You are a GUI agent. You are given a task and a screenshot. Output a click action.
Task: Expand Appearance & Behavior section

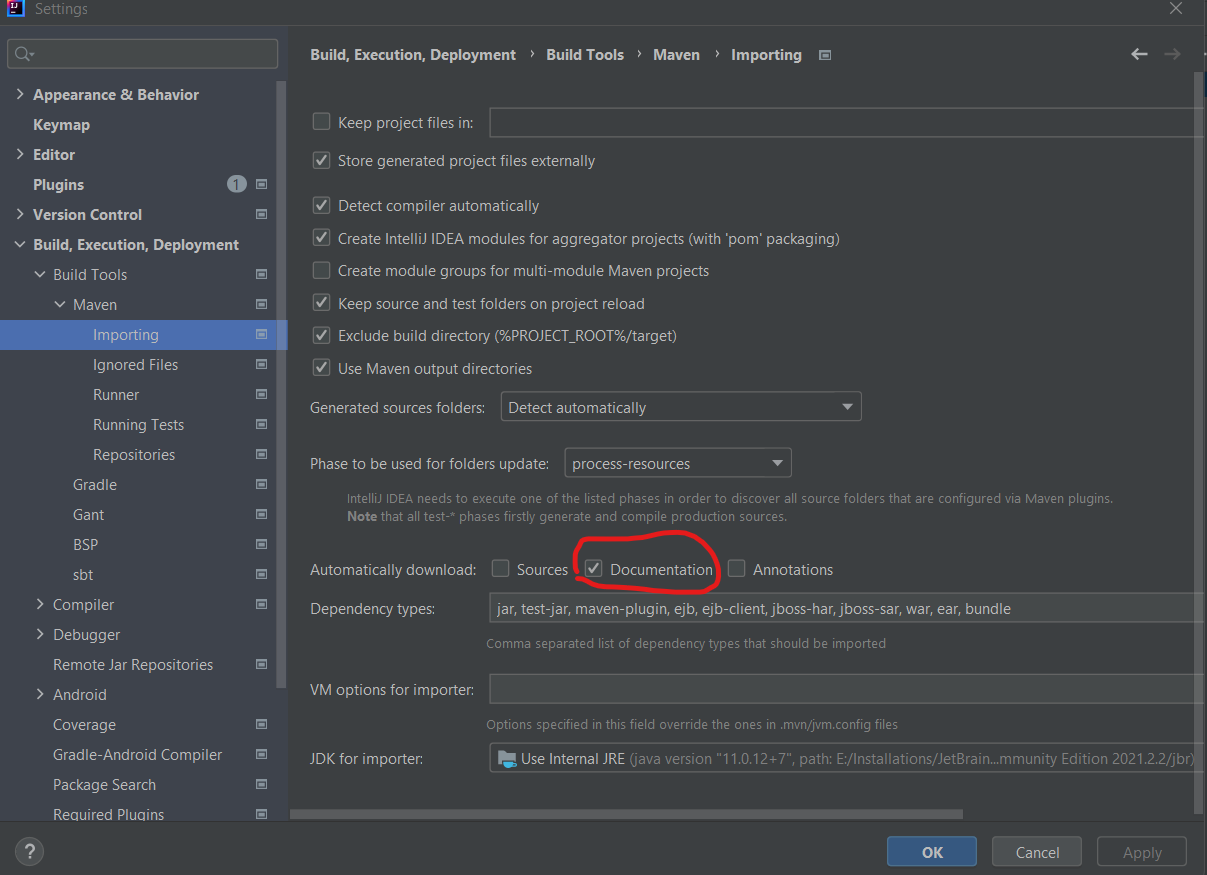(20, 94)
